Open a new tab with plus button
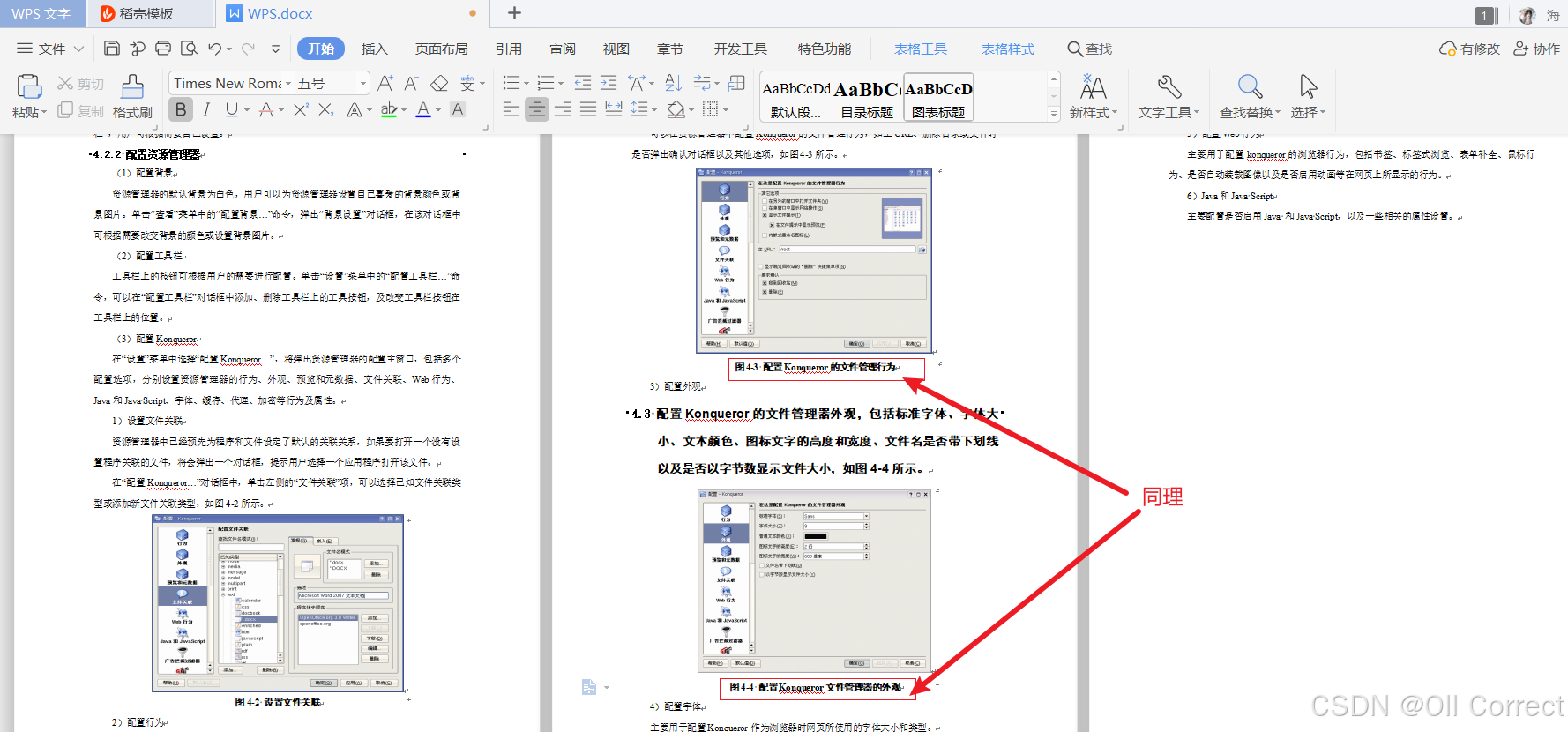The width and height of the screenshot is (1568, 732). [515, 13]
